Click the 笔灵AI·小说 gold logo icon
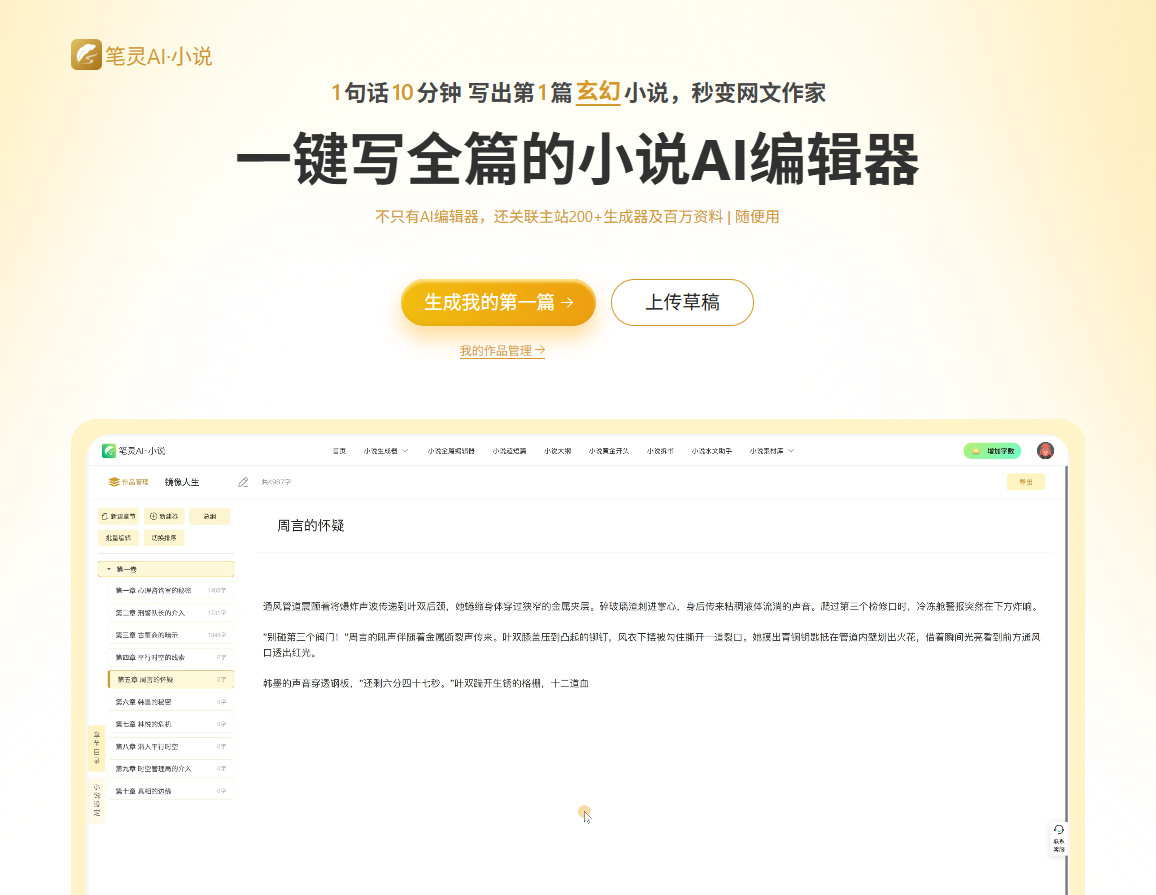This screenshot has height=895, width=1156. click(86, 55)
